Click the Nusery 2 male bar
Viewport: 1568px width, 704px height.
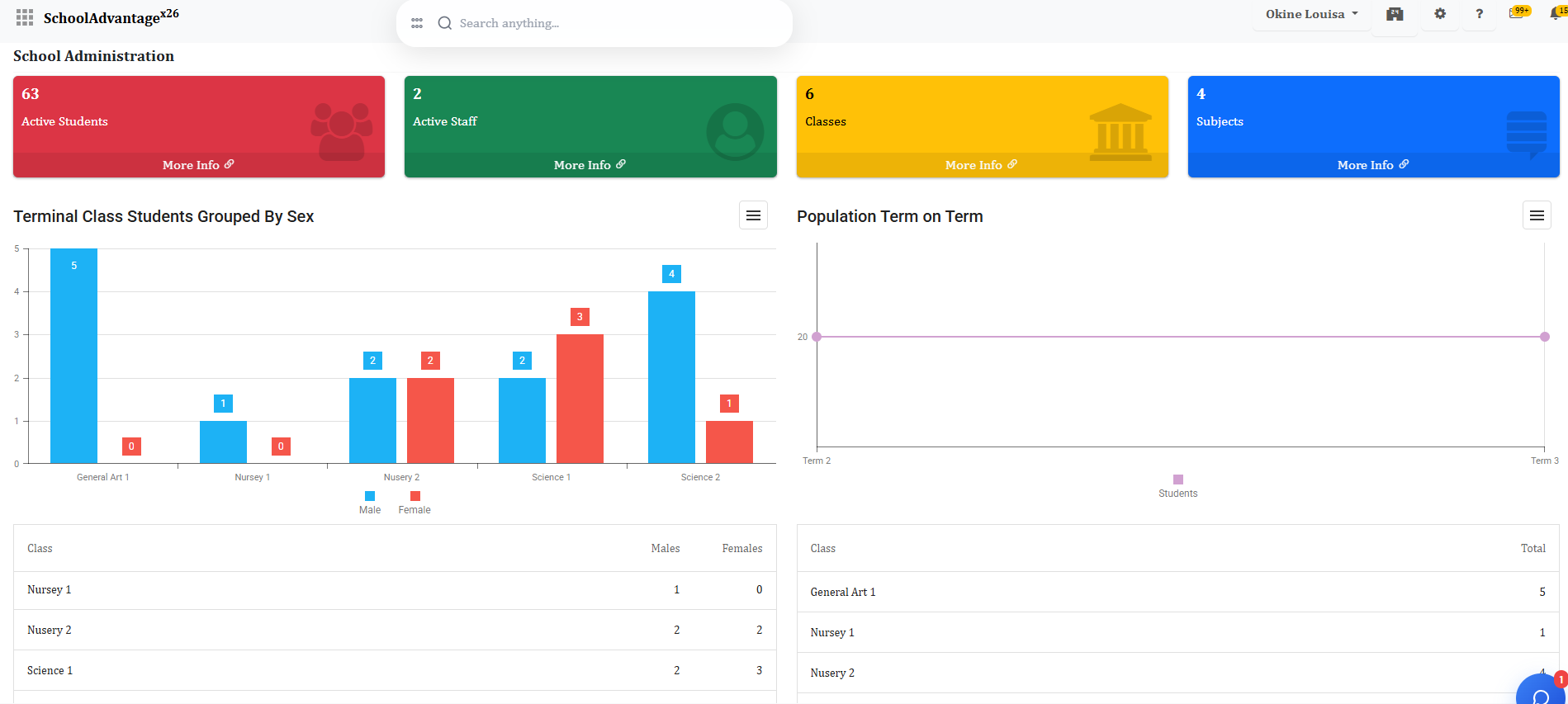coord(372,420)
